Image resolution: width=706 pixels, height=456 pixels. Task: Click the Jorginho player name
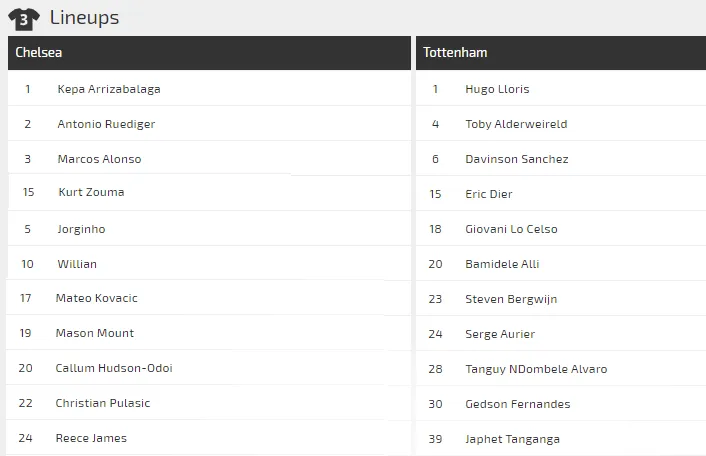click(81, 229)
